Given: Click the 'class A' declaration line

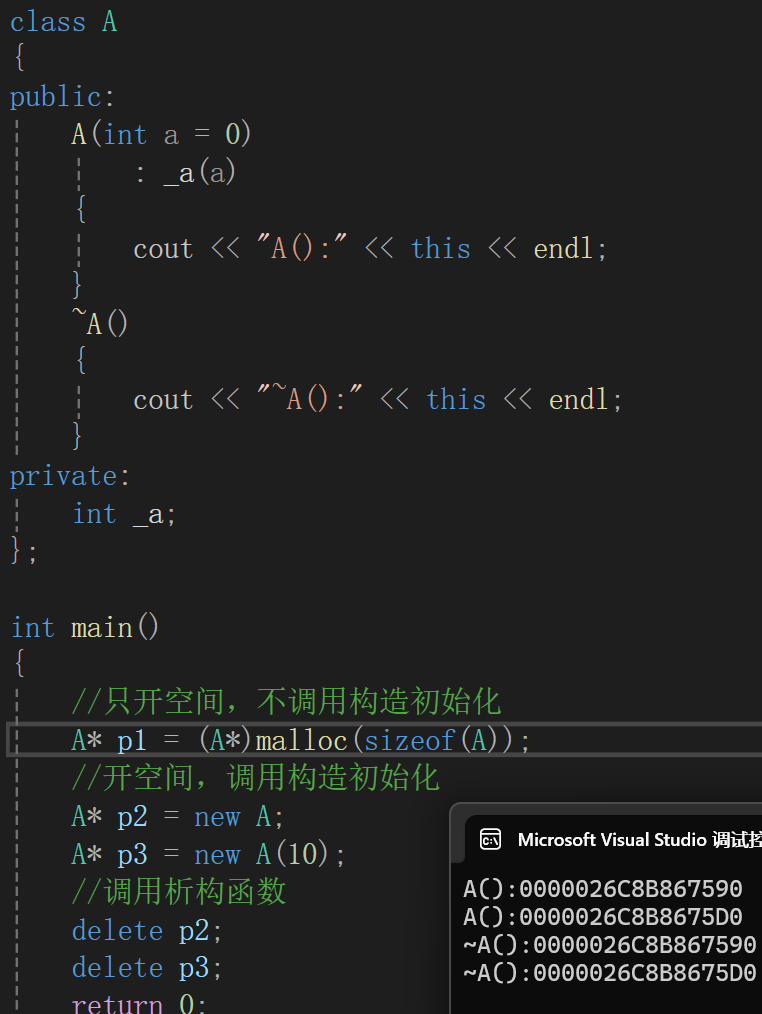Looking at the screenshot, I should (63, 22).
